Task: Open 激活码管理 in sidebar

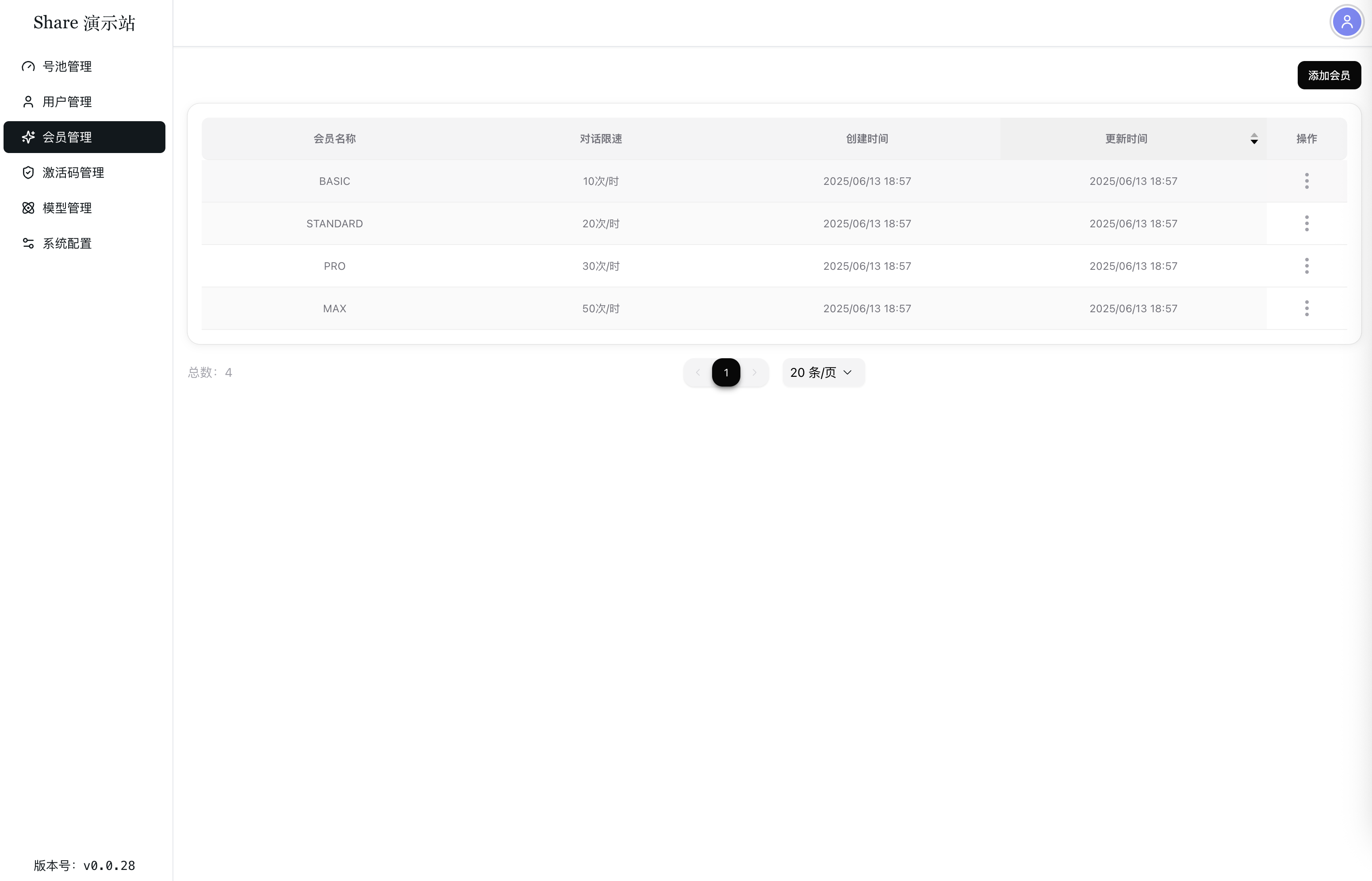Action: coord(84,173)
